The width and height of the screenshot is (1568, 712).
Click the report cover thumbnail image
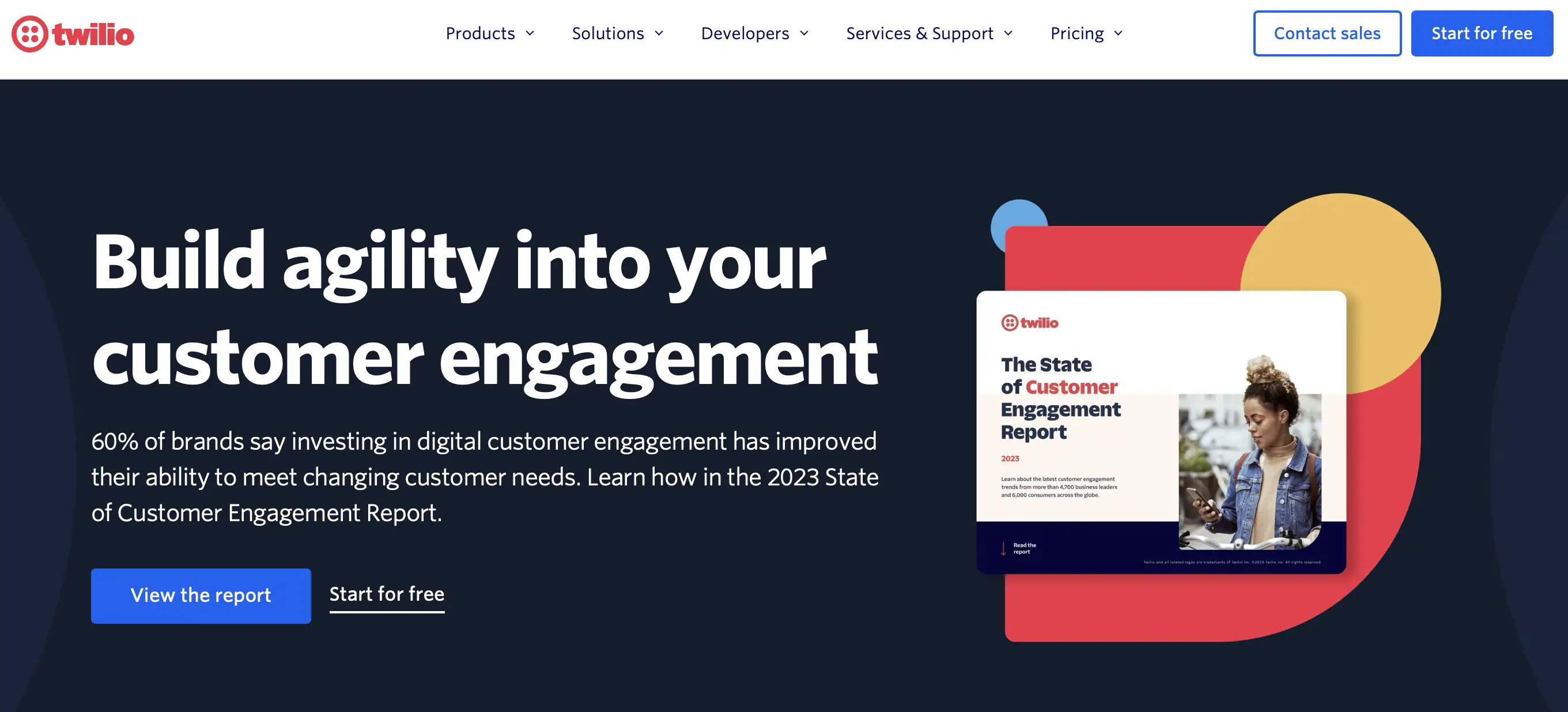(1064, 430)
